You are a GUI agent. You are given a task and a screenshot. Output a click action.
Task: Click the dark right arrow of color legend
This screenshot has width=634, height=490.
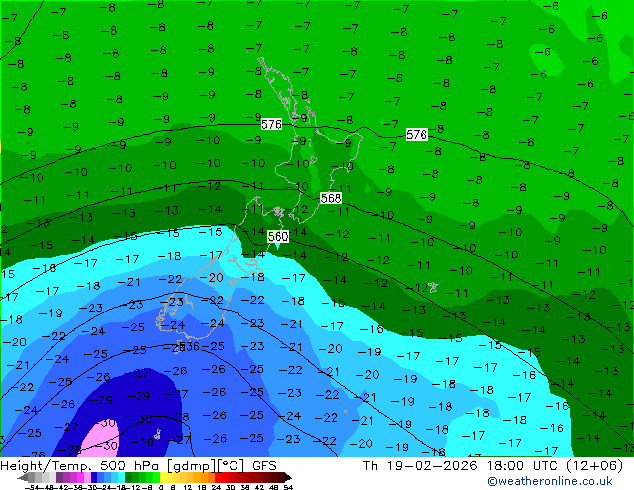288,478
